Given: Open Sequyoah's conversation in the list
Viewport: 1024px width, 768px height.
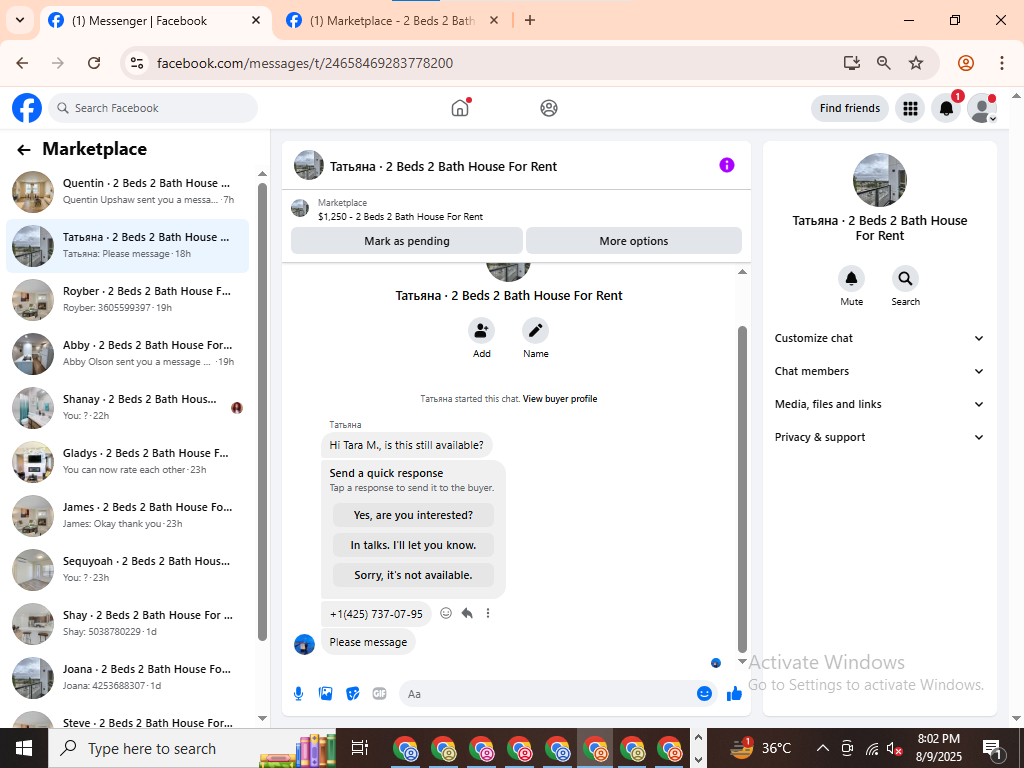Looking at the screenshot, I should tap(127, 569).
